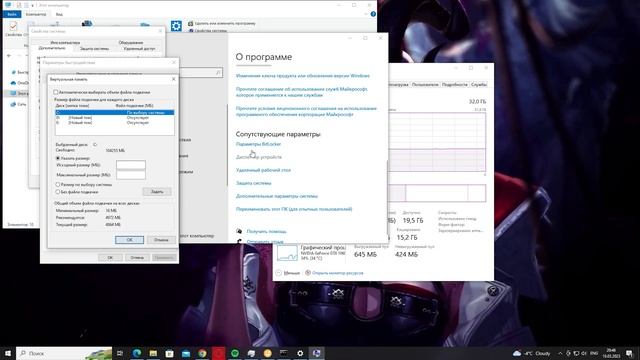Click the Properties checkmark icon in Explorer ribbon
The height and width of the screenshot is (360, 640).
tap(13, 27)
